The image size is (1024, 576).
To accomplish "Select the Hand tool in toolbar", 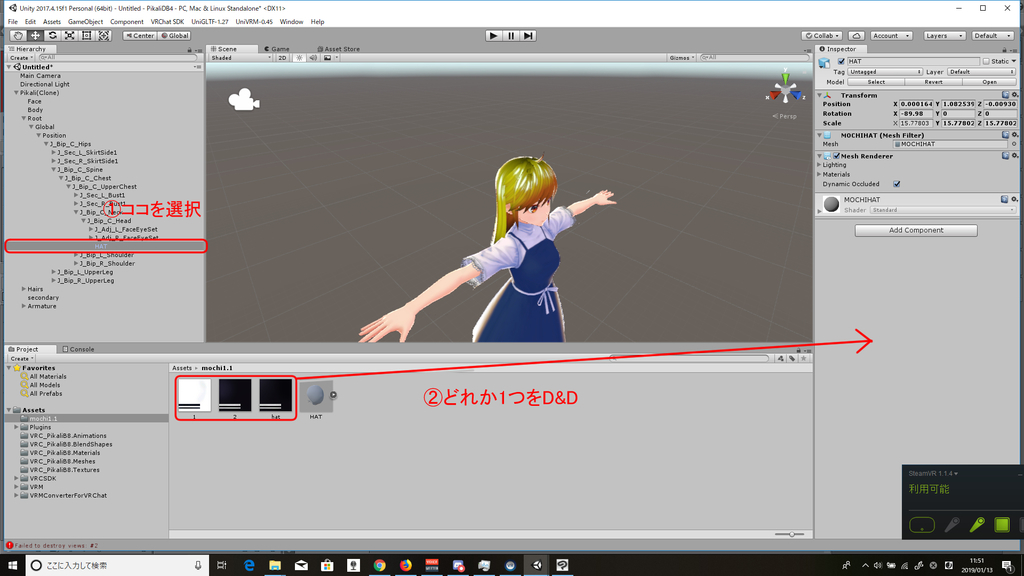I will coord(18,36).
